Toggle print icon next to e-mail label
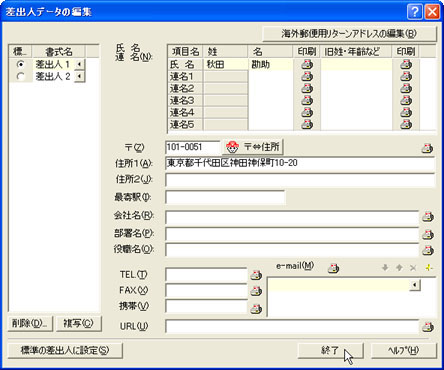Viewport: 444px width, 370px height. pyautogui.click(x=333, y=268)
